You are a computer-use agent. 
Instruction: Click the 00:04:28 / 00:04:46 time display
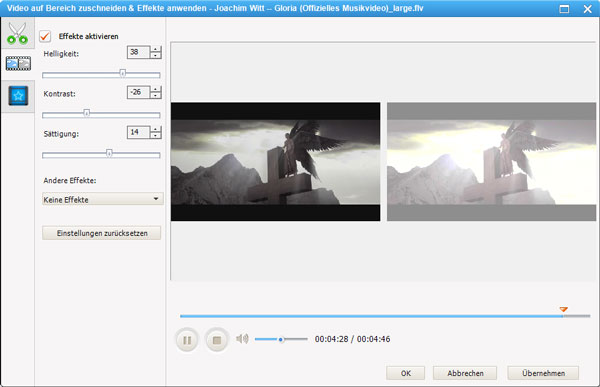352,339
